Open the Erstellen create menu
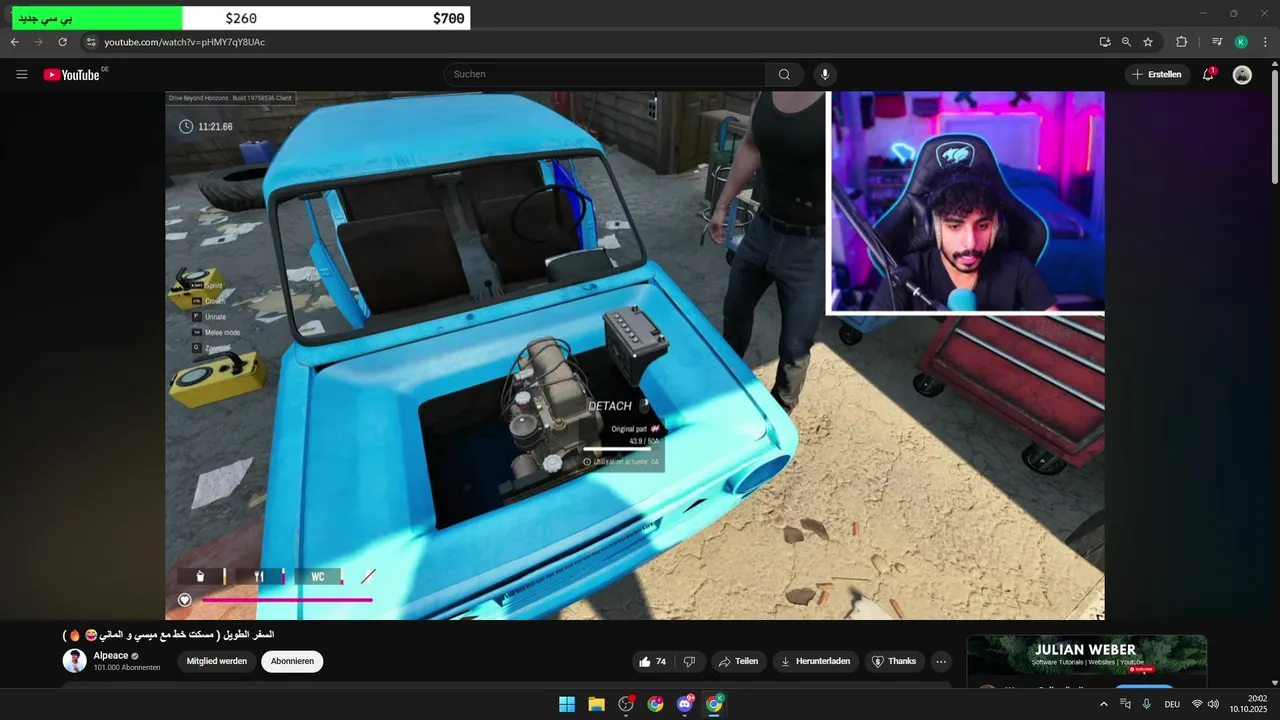Viewport: 1280px width, 720px height. (x=1157, y=74)
